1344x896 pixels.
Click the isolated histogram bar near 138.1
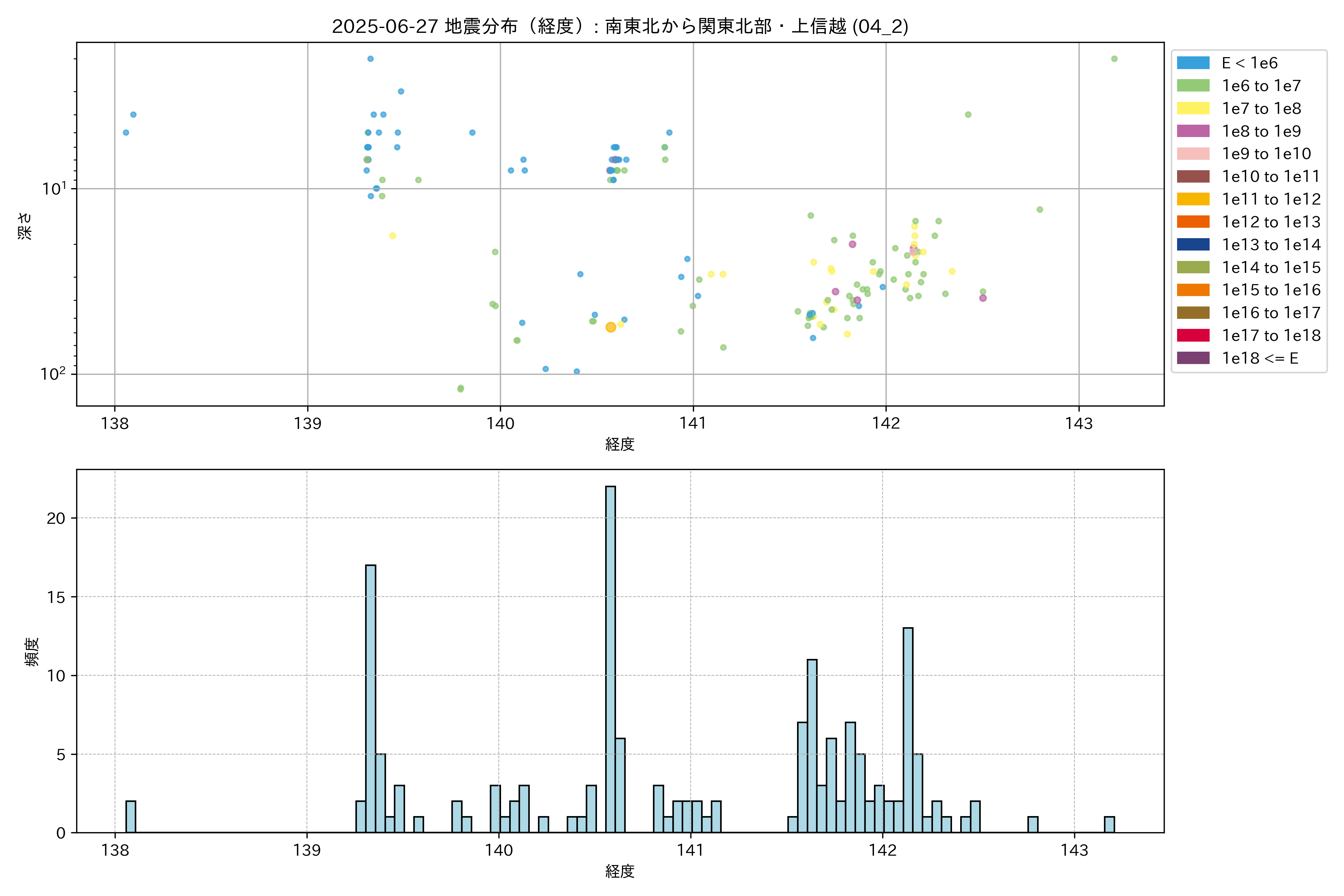coord(130,816)
